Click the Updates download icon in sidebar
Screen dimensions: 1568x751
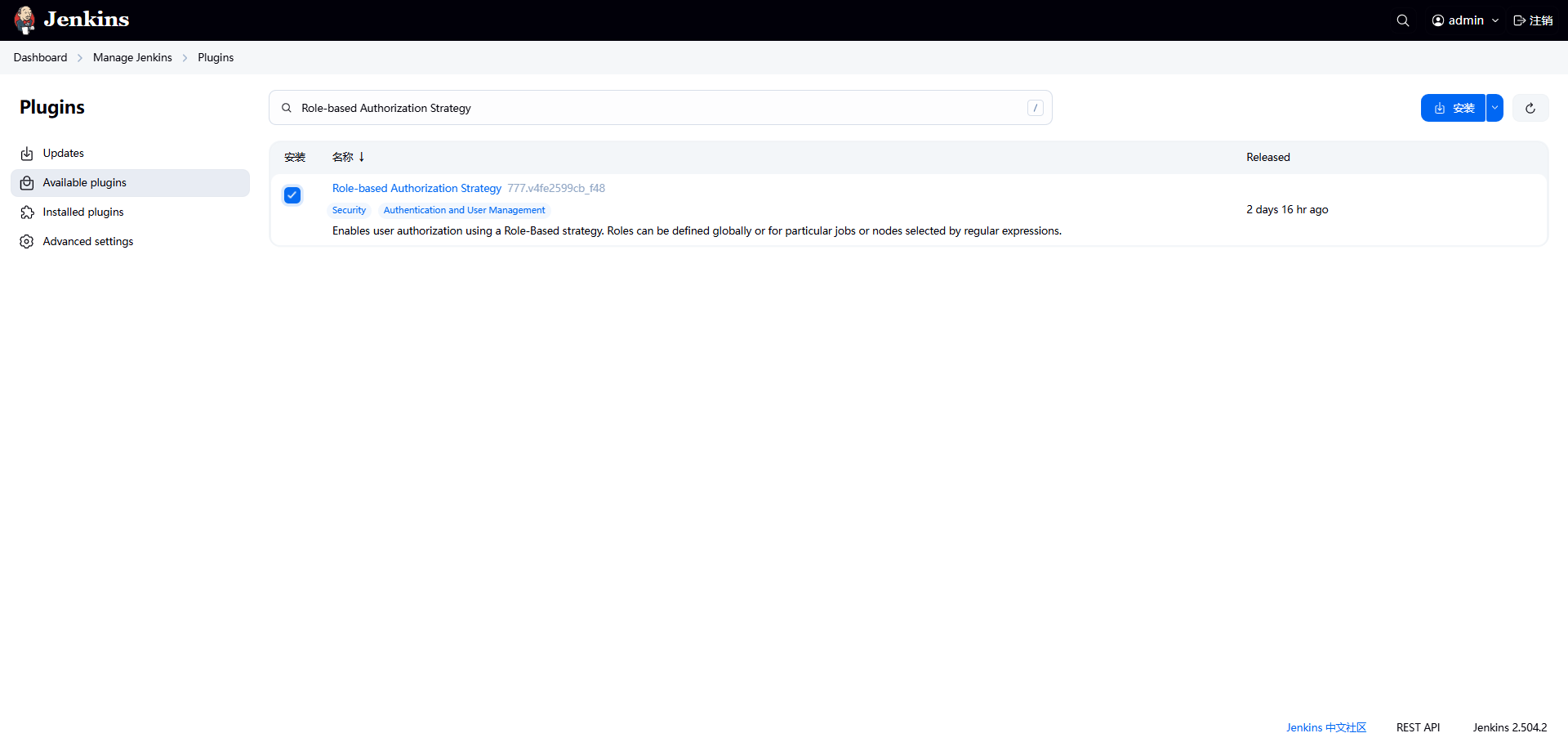(x=27, y=154)
